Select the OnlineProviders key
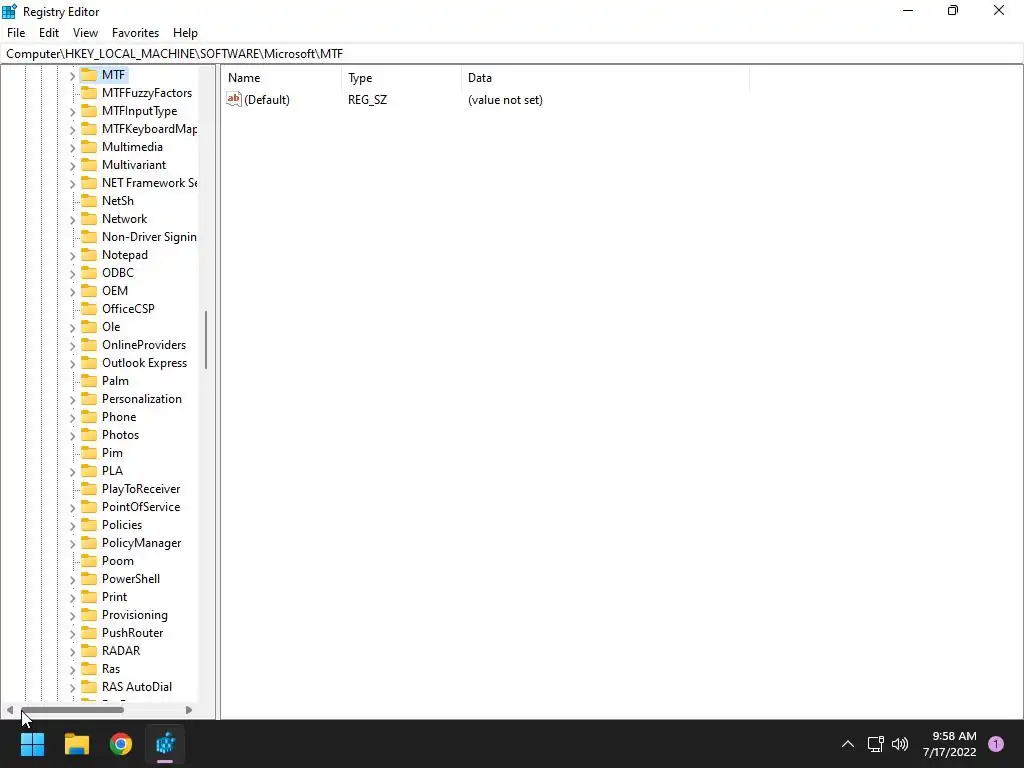 point(144,345)
